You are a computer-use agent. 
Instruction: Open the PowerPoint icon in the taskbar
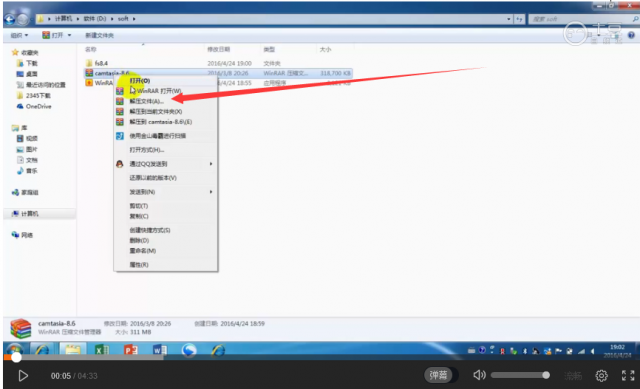[131, 350]
